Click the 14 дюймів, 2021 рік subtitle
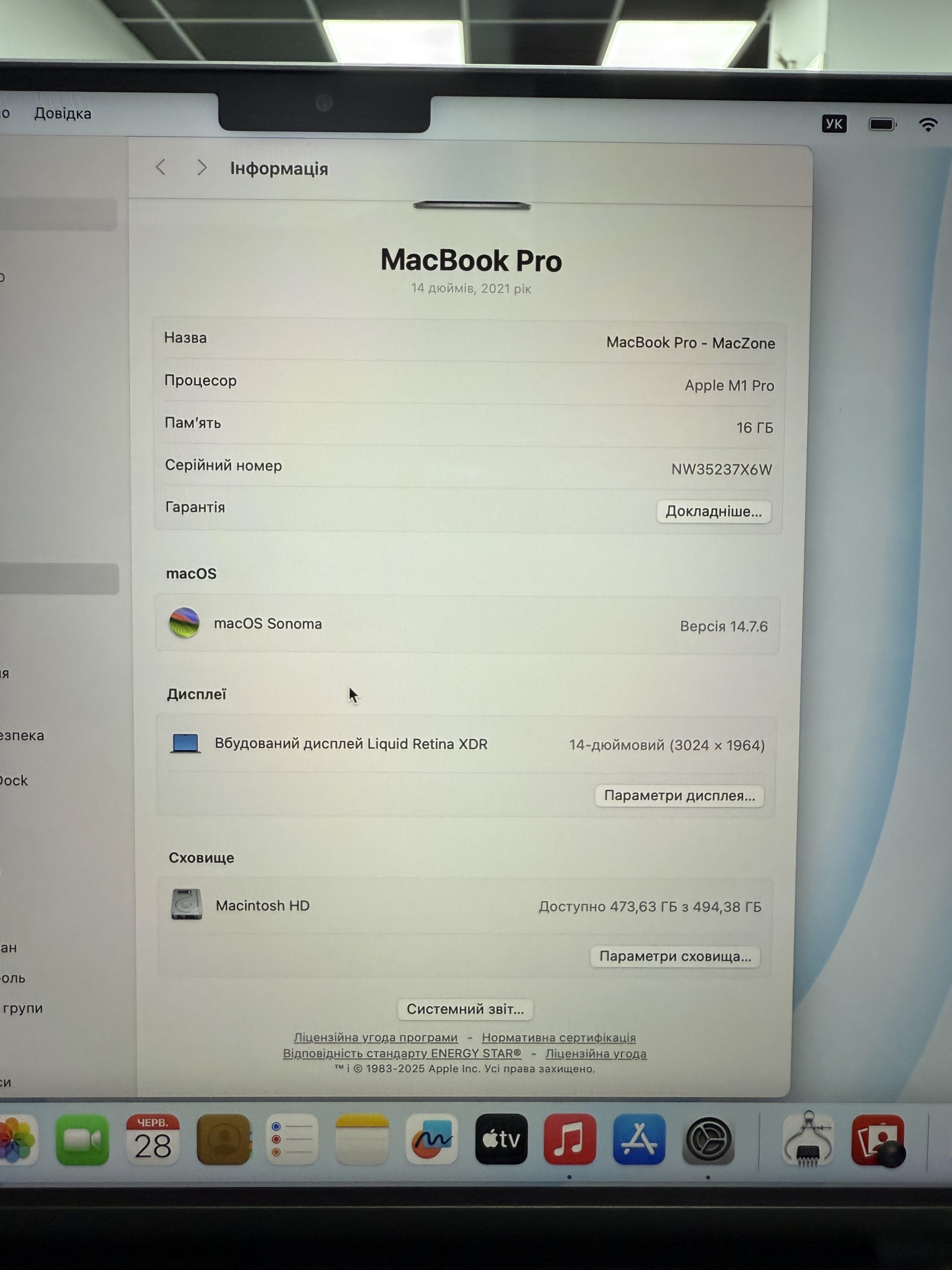952x1270 pixels. 471,288
